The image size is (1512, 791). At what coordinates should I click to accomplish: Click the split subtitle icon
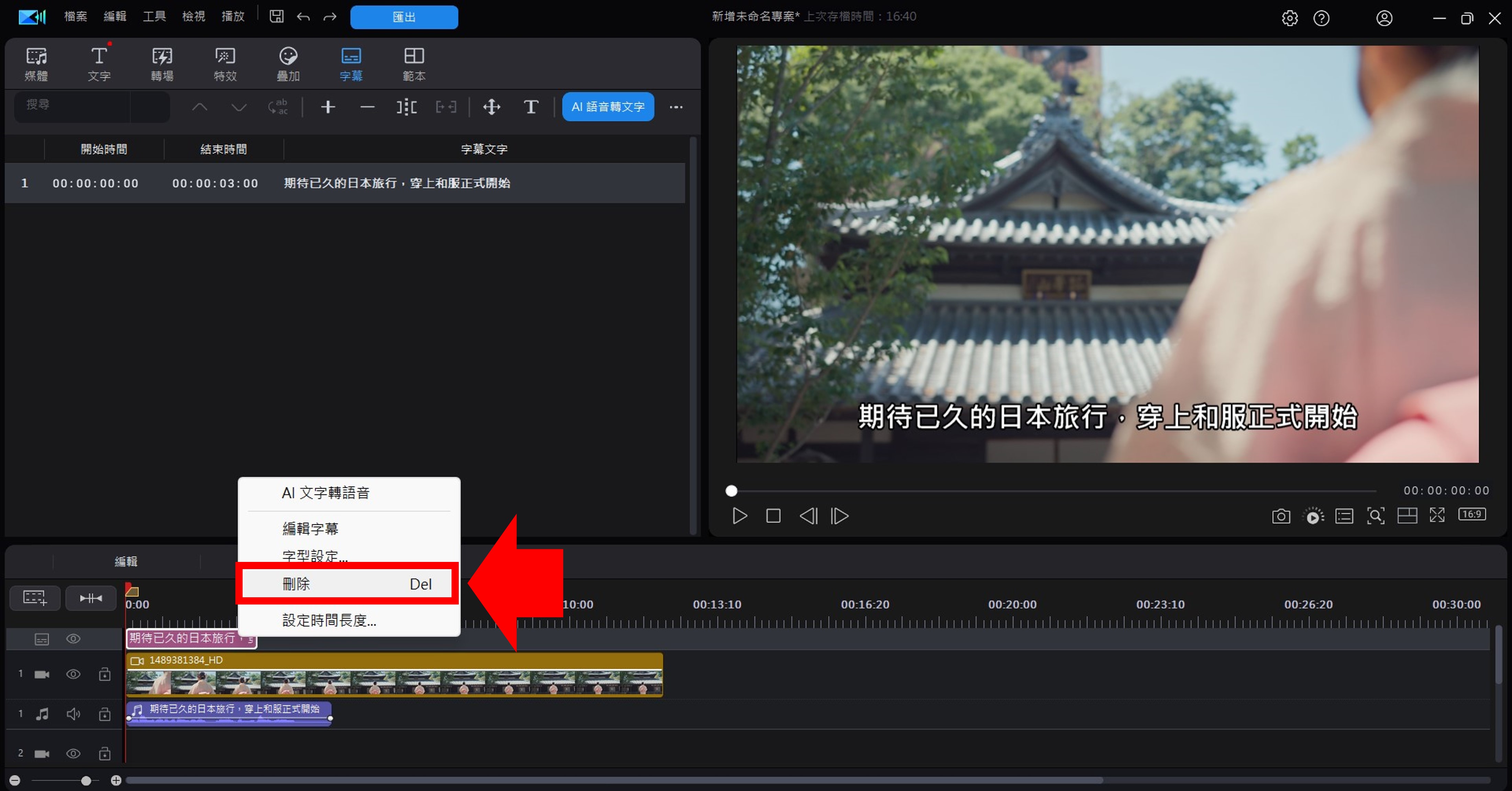(406, 107)
